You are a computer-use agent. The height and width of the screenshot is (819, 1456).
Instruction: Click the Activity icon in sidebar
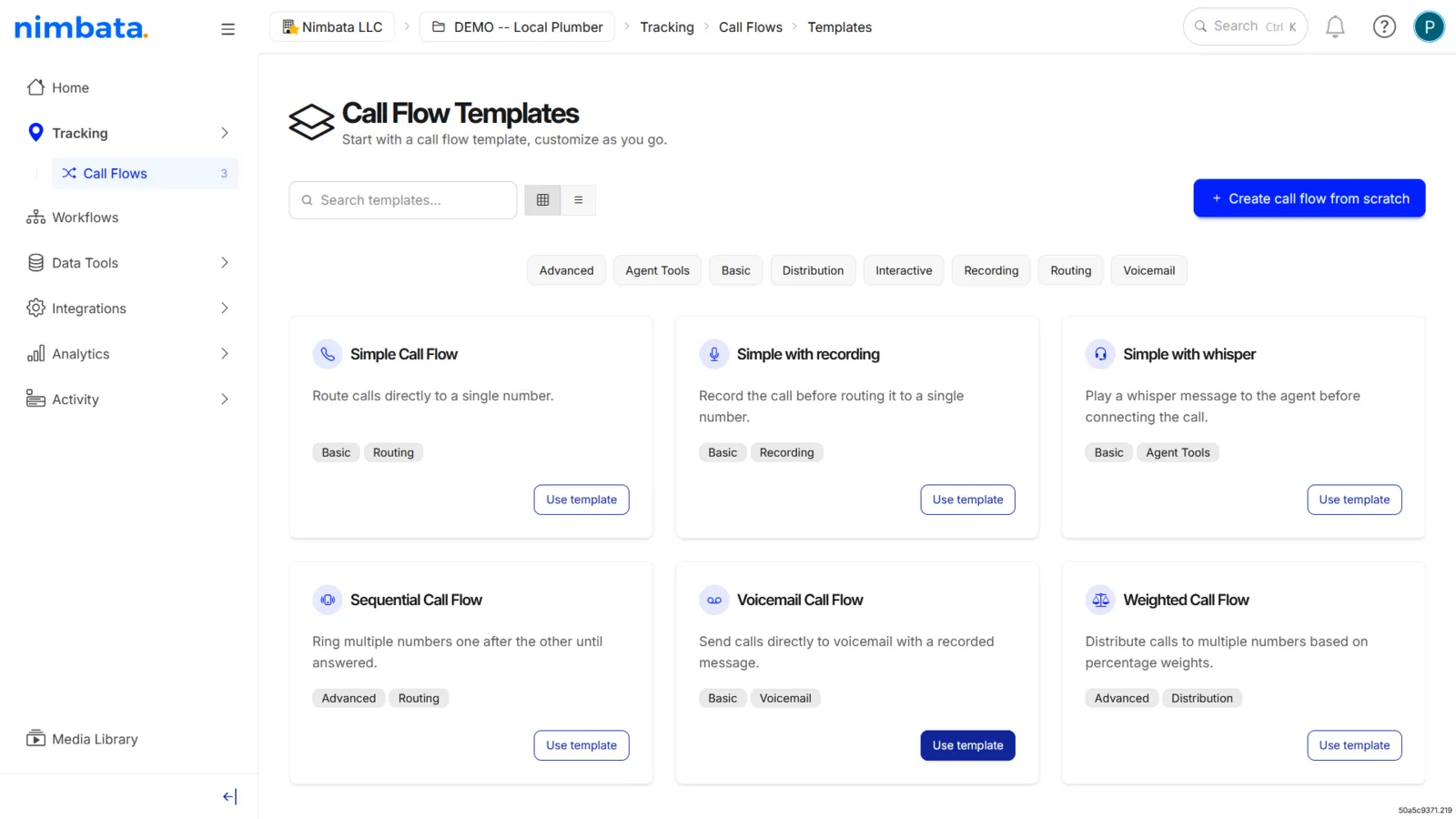(x=35, y=399)
